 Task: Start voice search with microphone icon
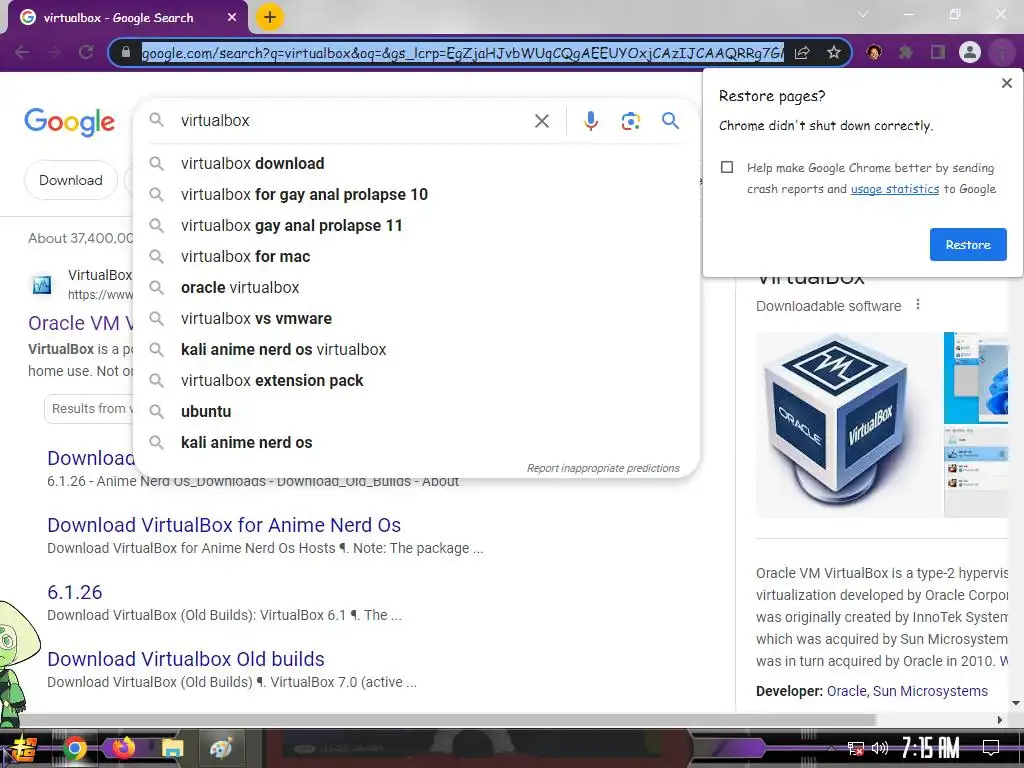(590, 121)
